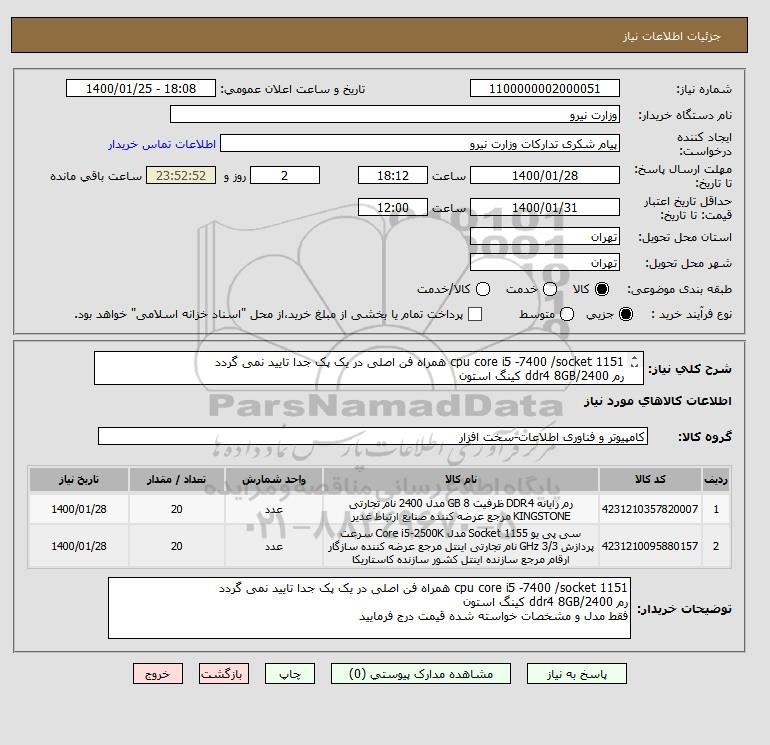Click quantity 20 in row 1
The height and width of the screenshot is (745, 770).
[177, 509]
